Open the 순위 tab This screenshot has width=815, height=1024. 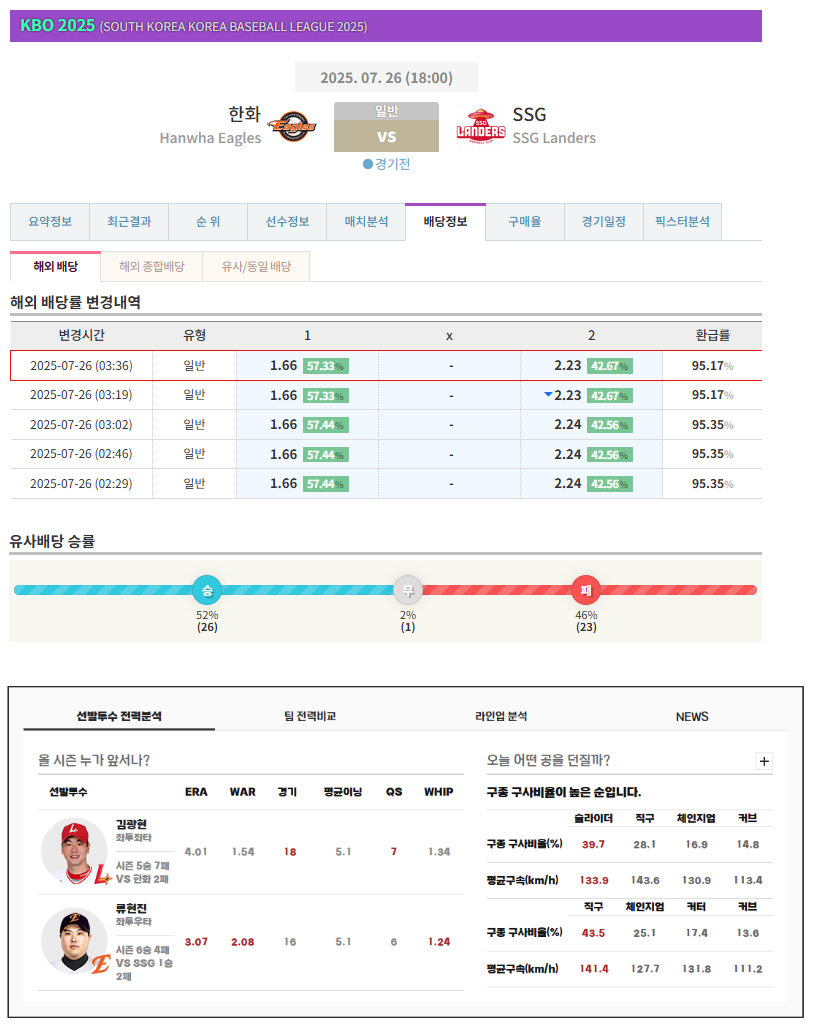(208, 221)
